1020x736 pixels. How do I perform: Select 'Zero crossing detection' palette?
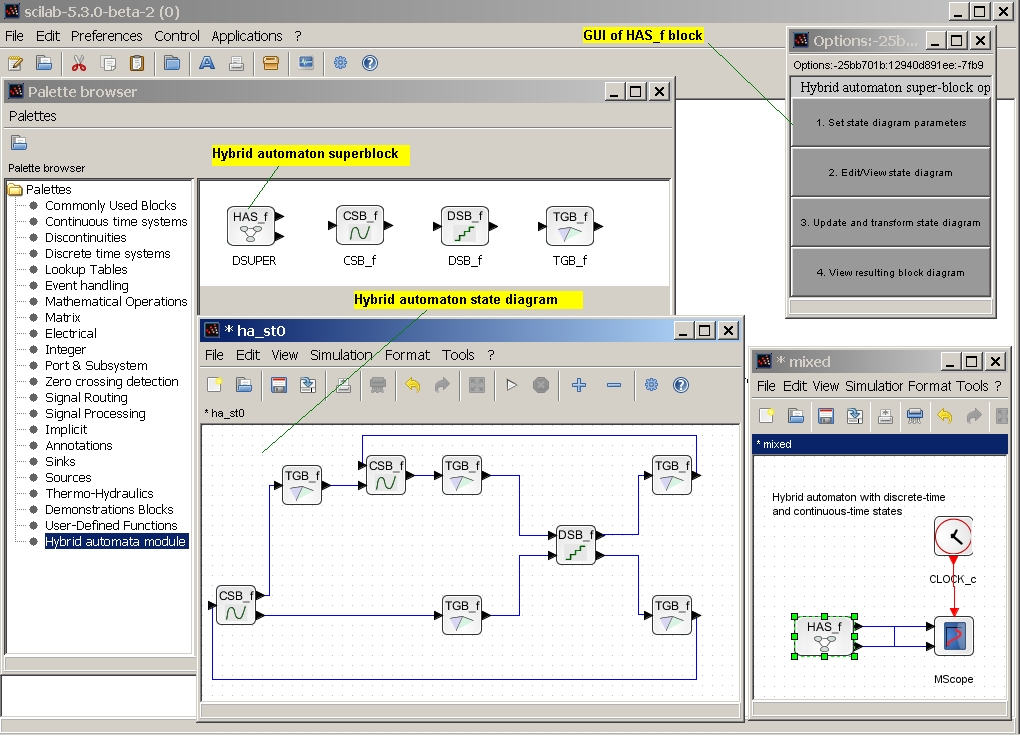(111, 381)
